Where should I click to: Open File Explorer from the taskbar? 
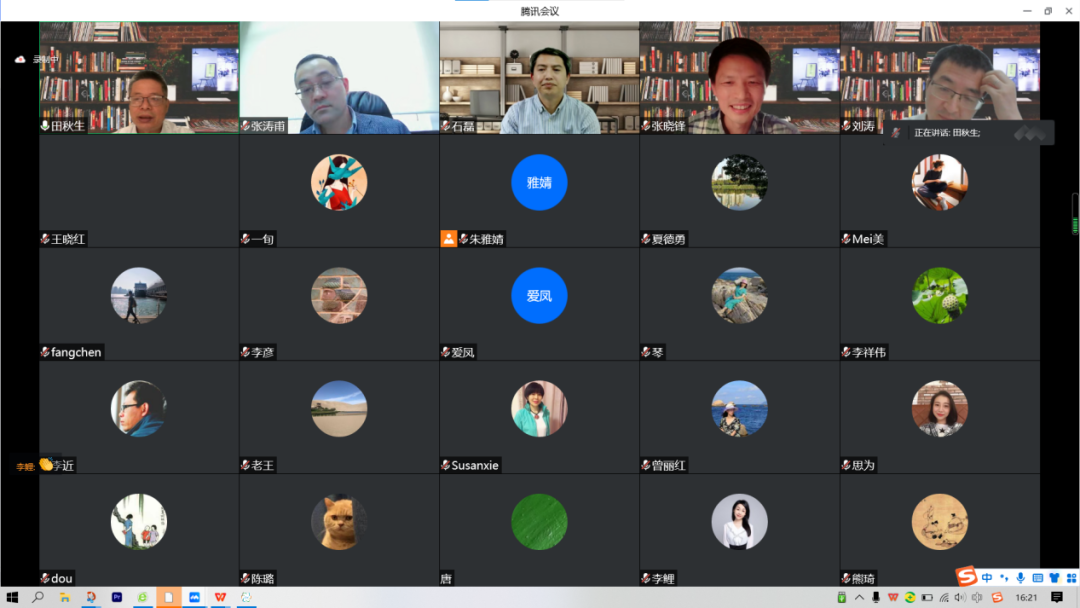[65, 597]
